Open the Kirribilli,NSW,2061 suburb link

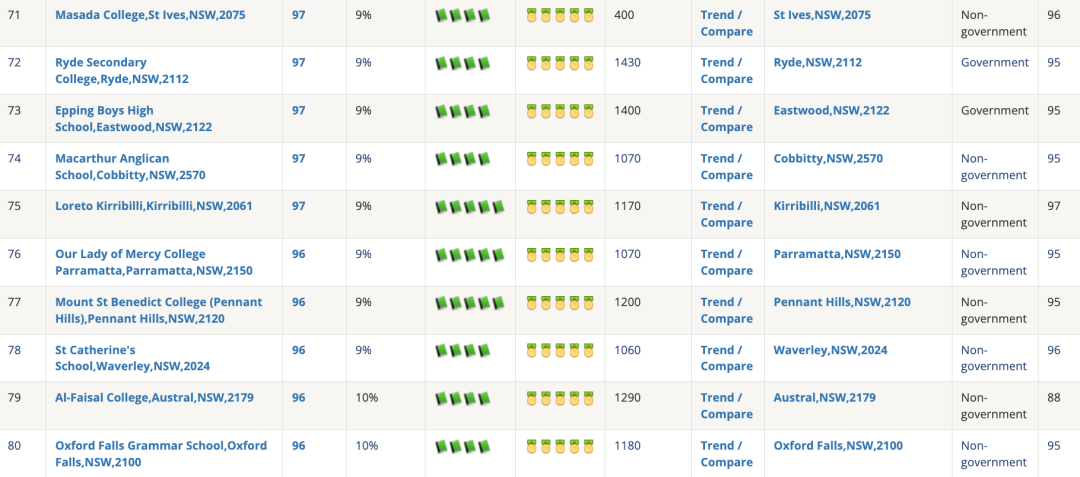coord(827,206)
